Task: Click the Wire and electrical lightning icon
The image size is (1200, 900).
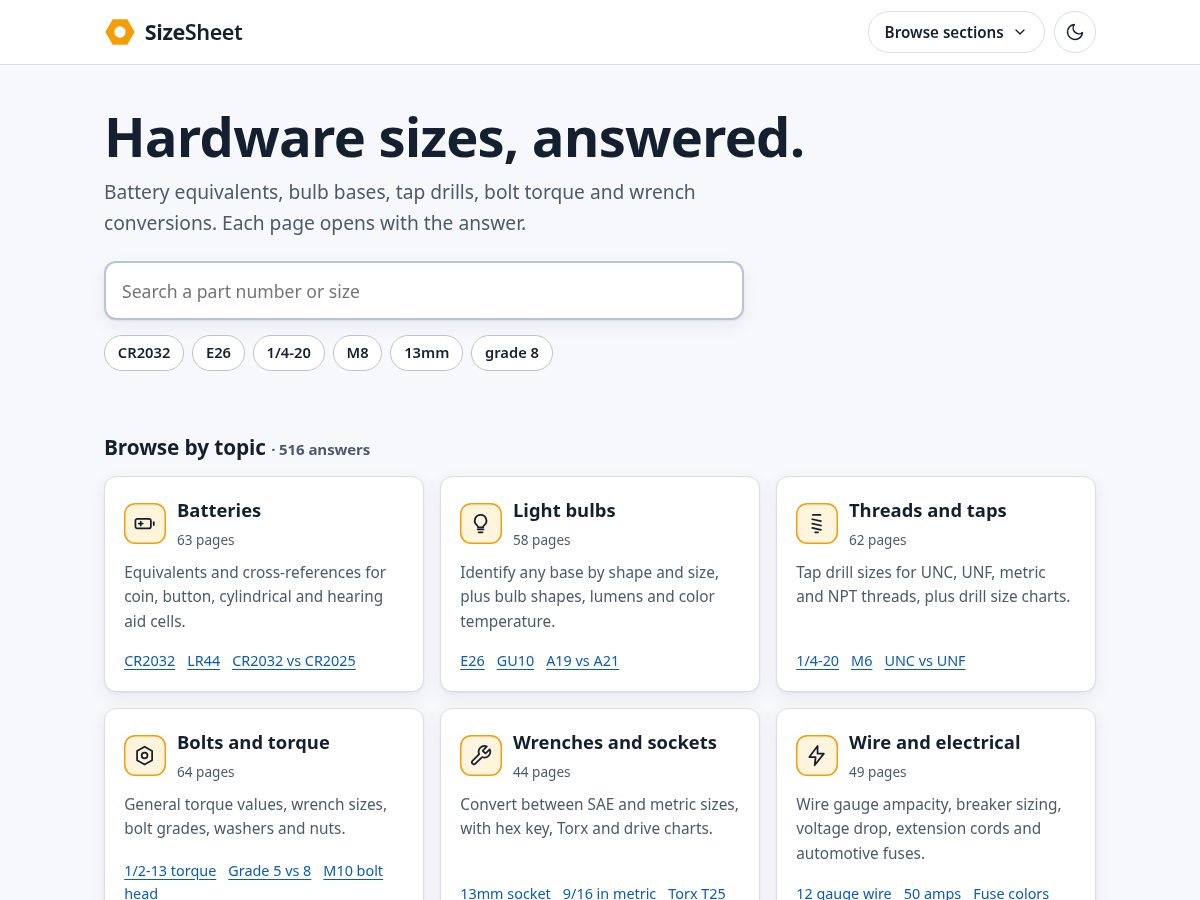Action: 817,755
